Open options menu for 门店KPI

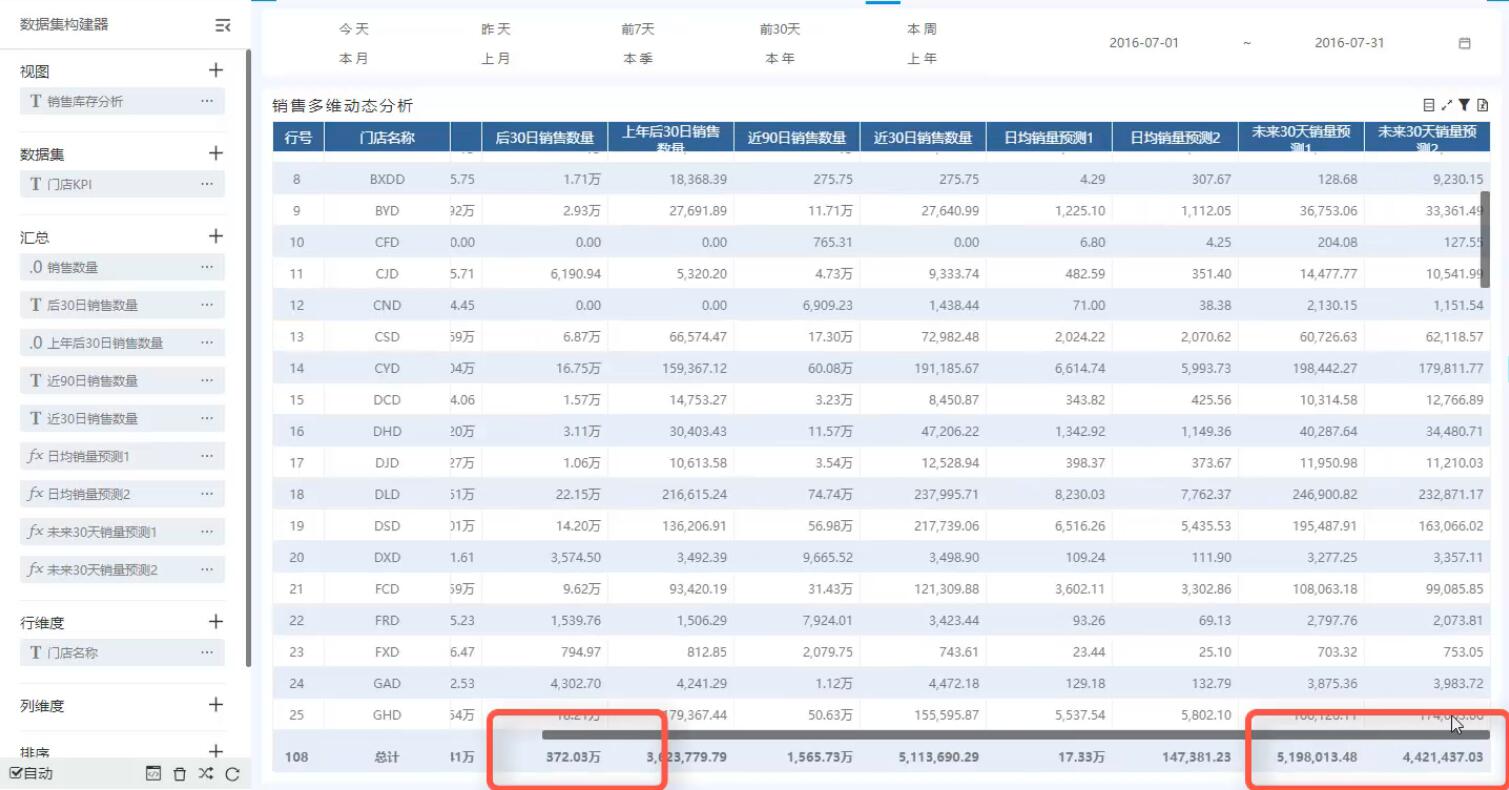click(x=207, y=184)
